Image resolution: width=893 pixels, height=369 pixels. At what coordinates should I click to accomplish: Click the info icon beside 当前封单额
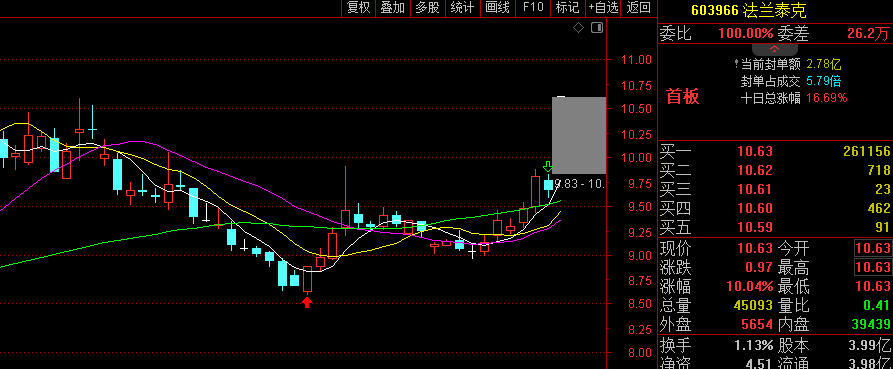tap(737, 64)
